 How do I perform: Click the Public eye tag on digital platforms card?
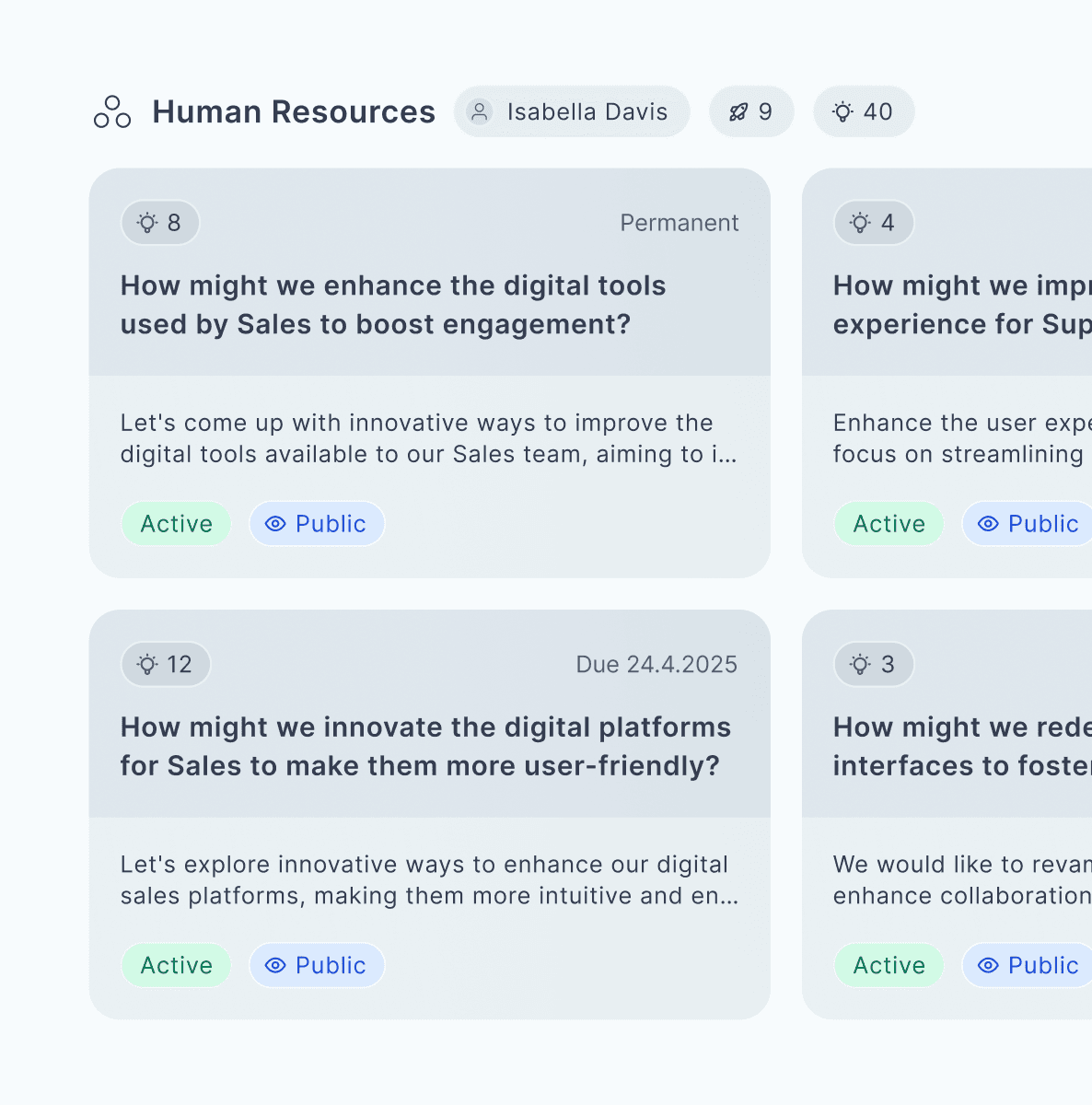[x=317, y=966]
